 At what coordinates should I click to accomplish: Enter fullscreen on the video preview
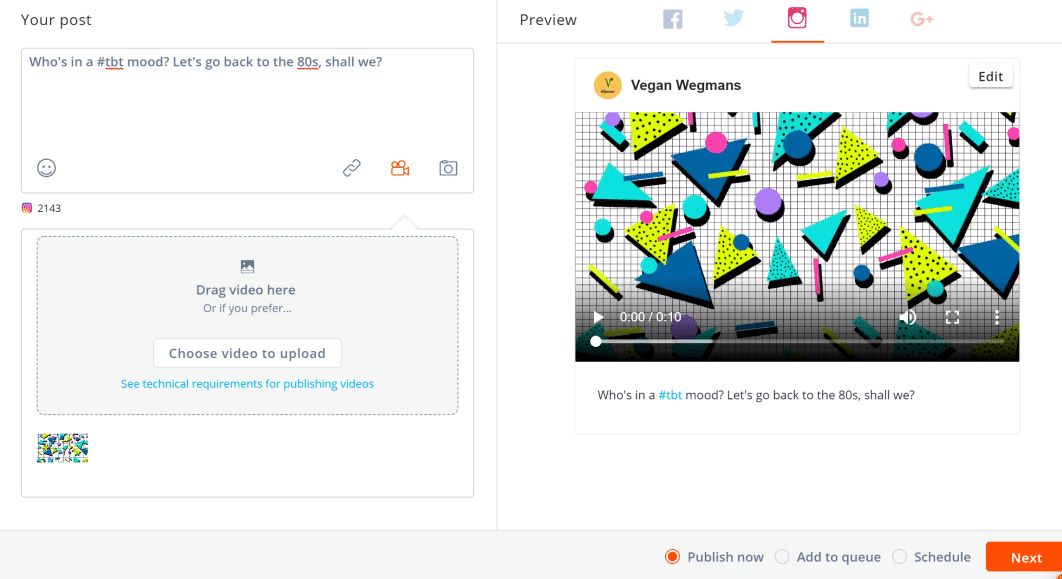coord(952,317)
